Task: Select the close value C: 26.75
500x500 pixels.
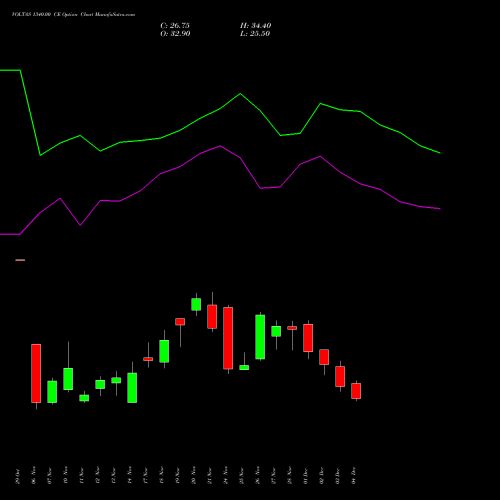Action: [175, 26]
